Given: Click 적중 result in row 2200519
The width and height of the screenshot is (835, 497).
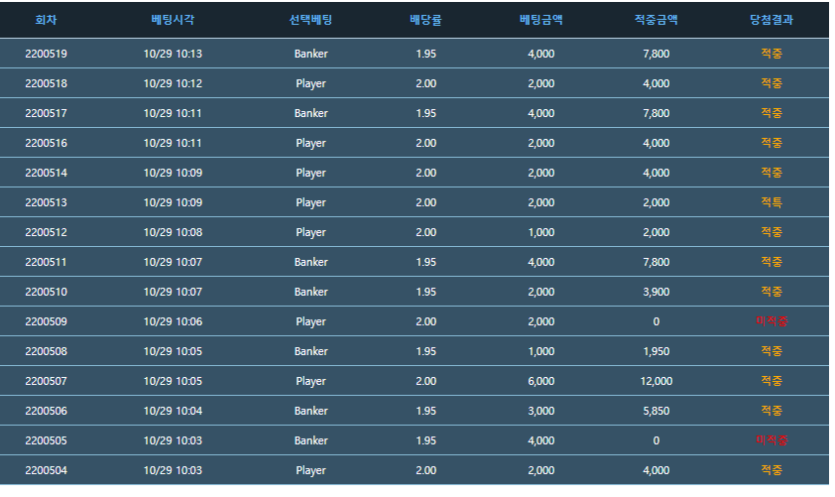Looking at the screenshot, I should pyautogui.click(x=772, y=54).
